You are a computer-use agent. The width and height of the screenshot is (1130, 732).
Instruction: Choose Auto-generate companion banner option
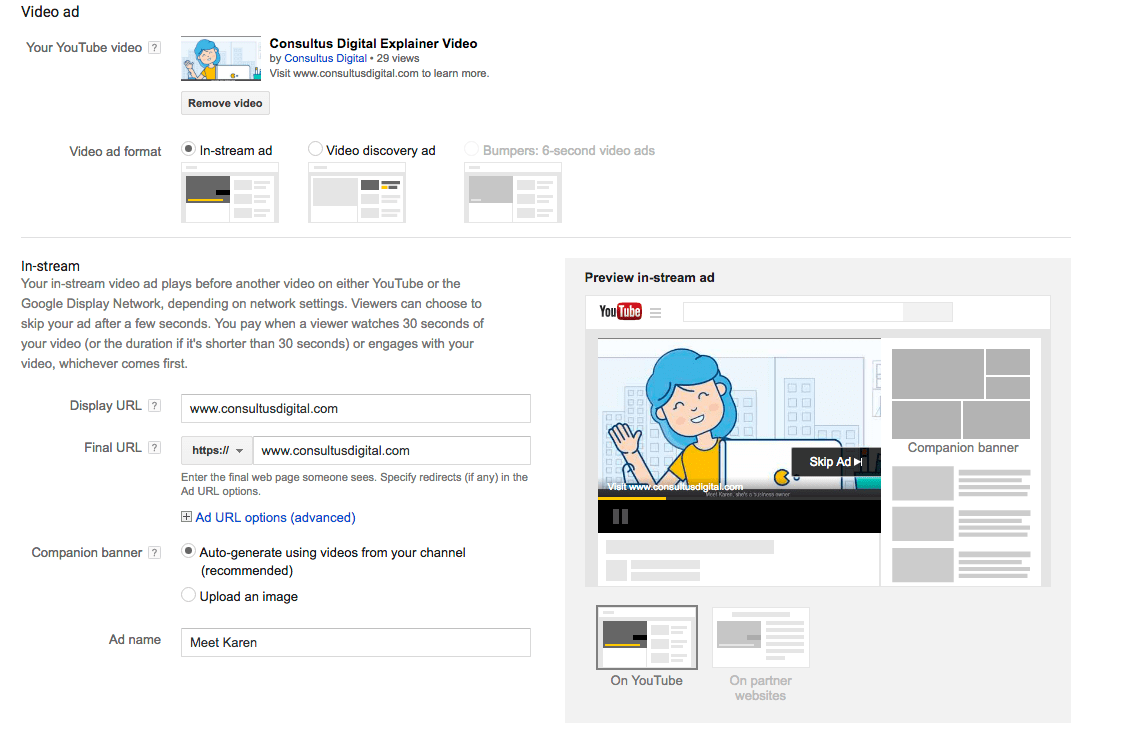[x=188, y=551]
